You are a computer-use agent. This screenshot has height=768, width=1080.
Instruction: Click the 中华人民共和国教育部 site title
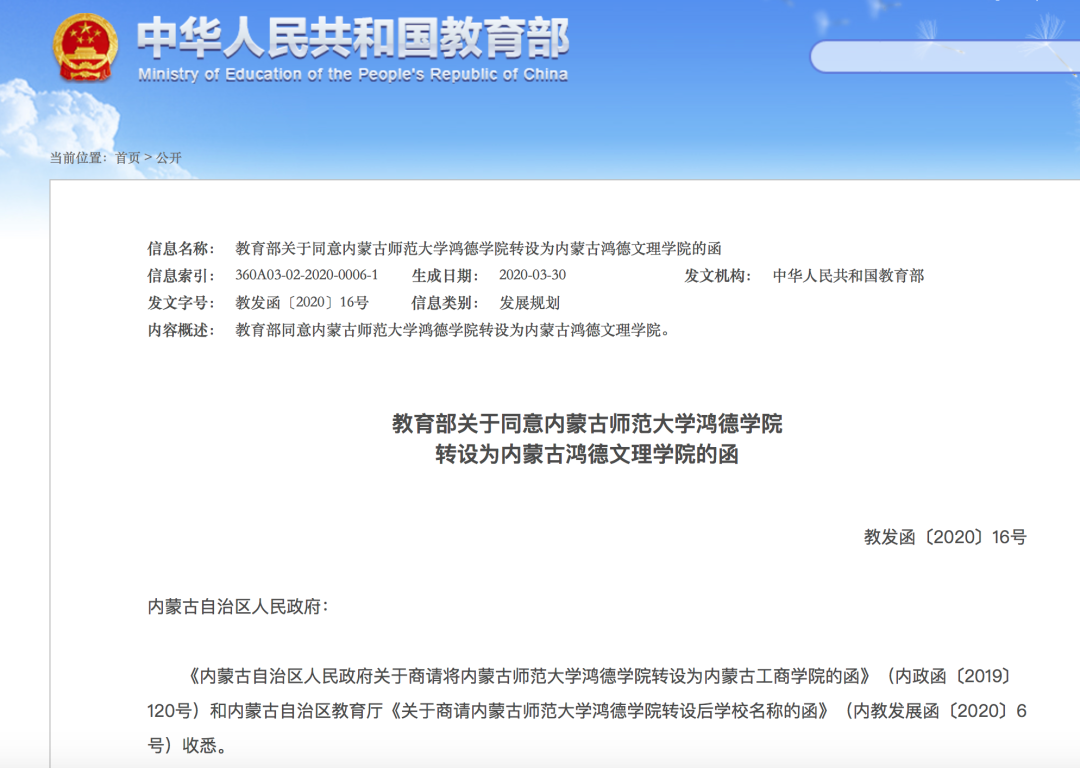[353, 38]
